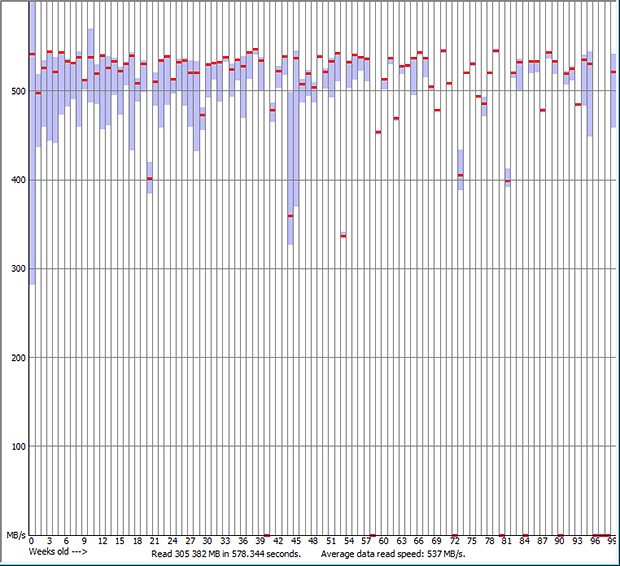Click the red marker near 405 at week 73
The image size is (620, 566).
pos(460,176)
